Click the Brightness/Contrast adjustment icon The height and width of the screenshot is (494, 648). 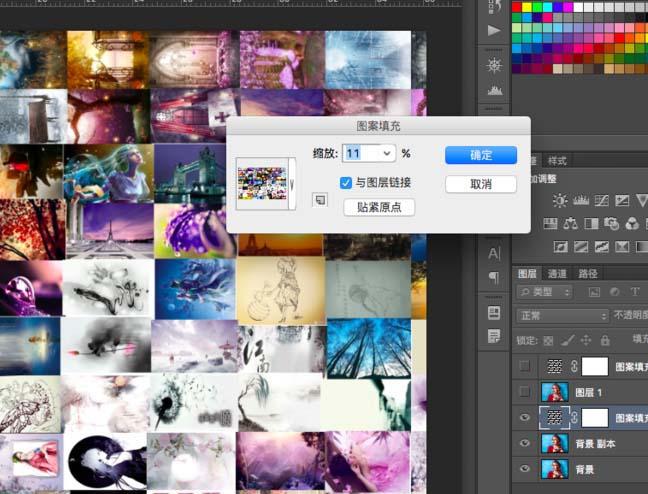coord(560,201)
